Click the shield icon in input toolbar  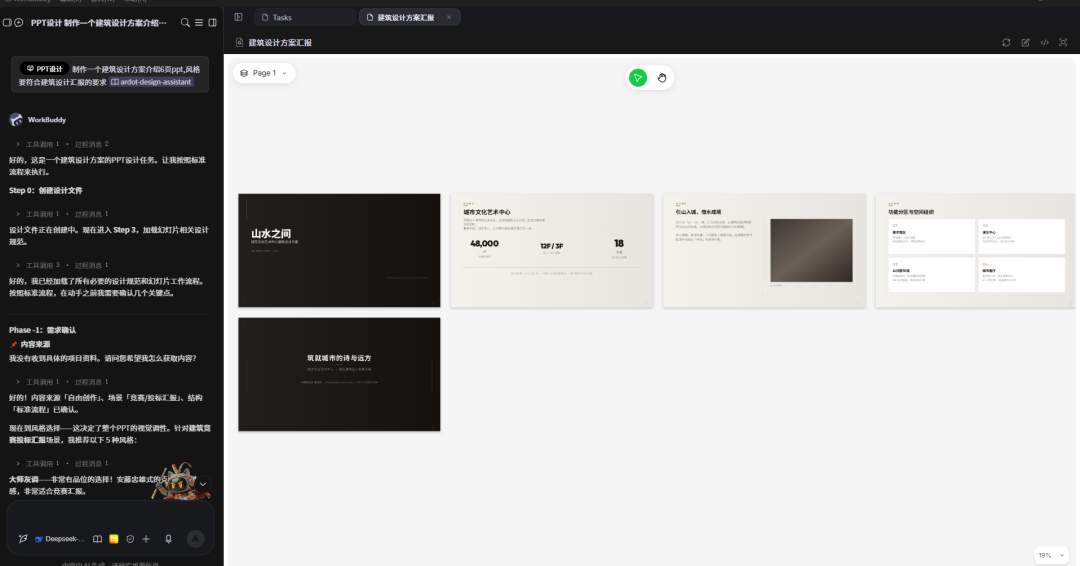[x=130, y=539]
